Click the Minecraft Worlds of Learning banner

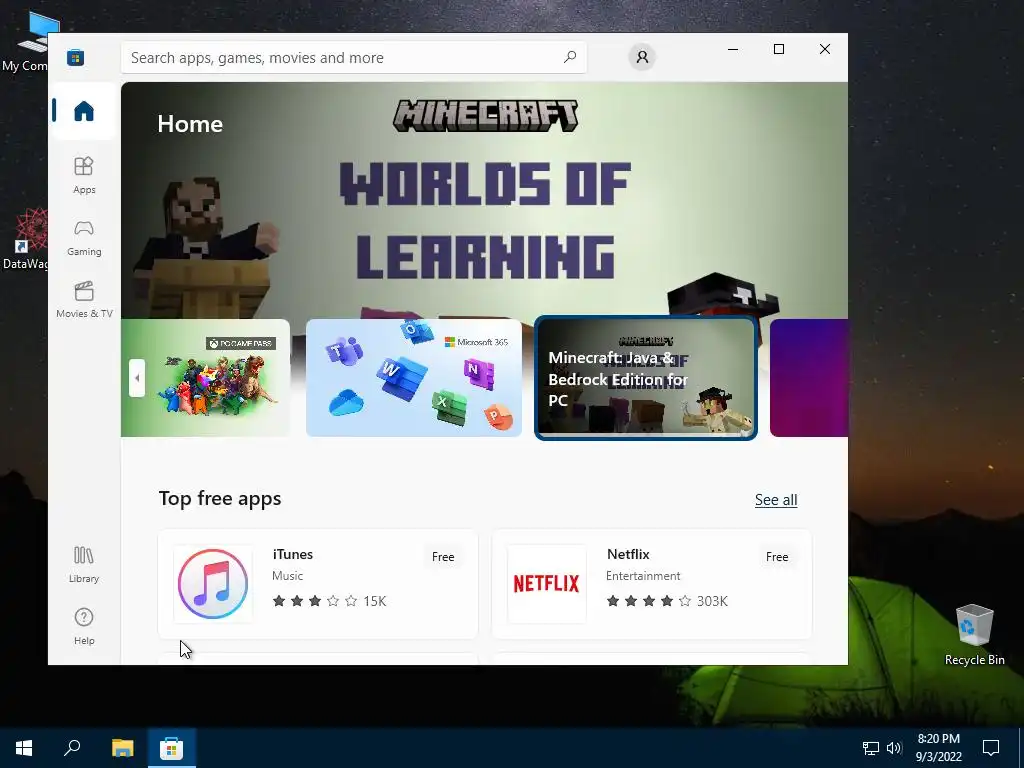pos(485,200)
